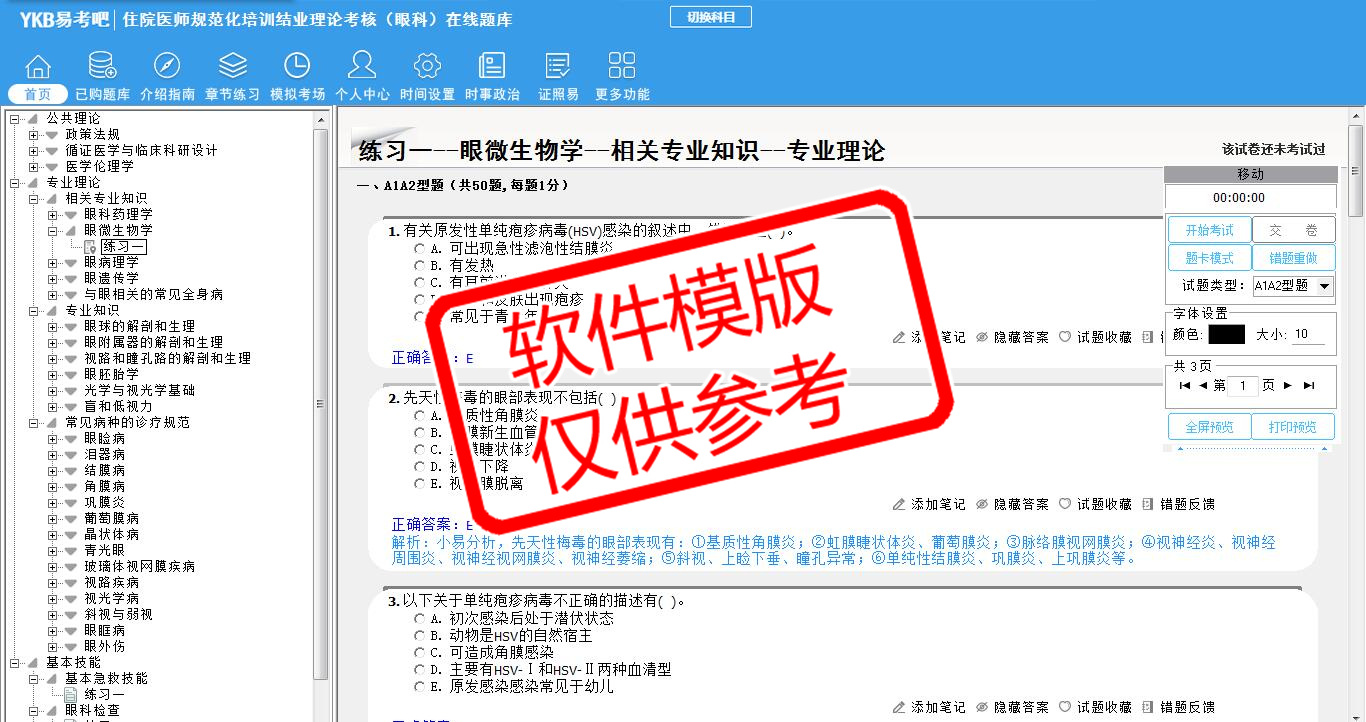Open the 模拟考场 clock icon
Viewport: 1366px width, 722px height.
(297, 67)
